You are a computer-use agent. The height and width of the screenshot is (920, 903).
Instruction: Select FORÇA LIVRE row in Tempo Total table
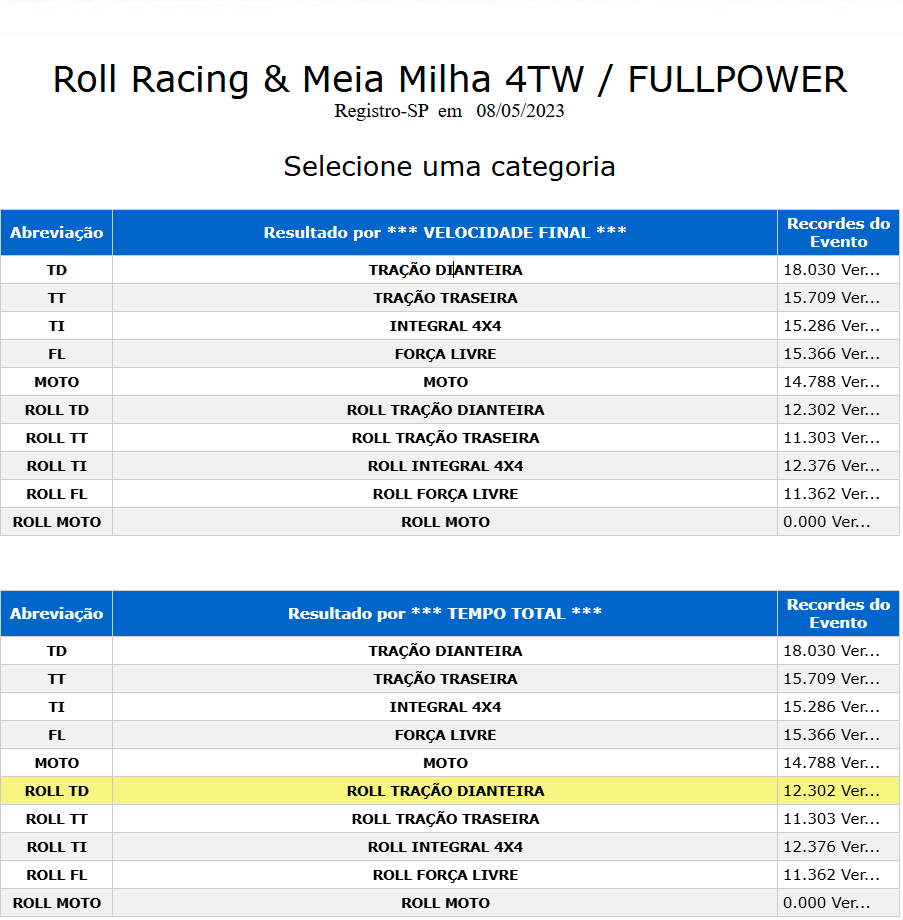(x=445, y=735)
